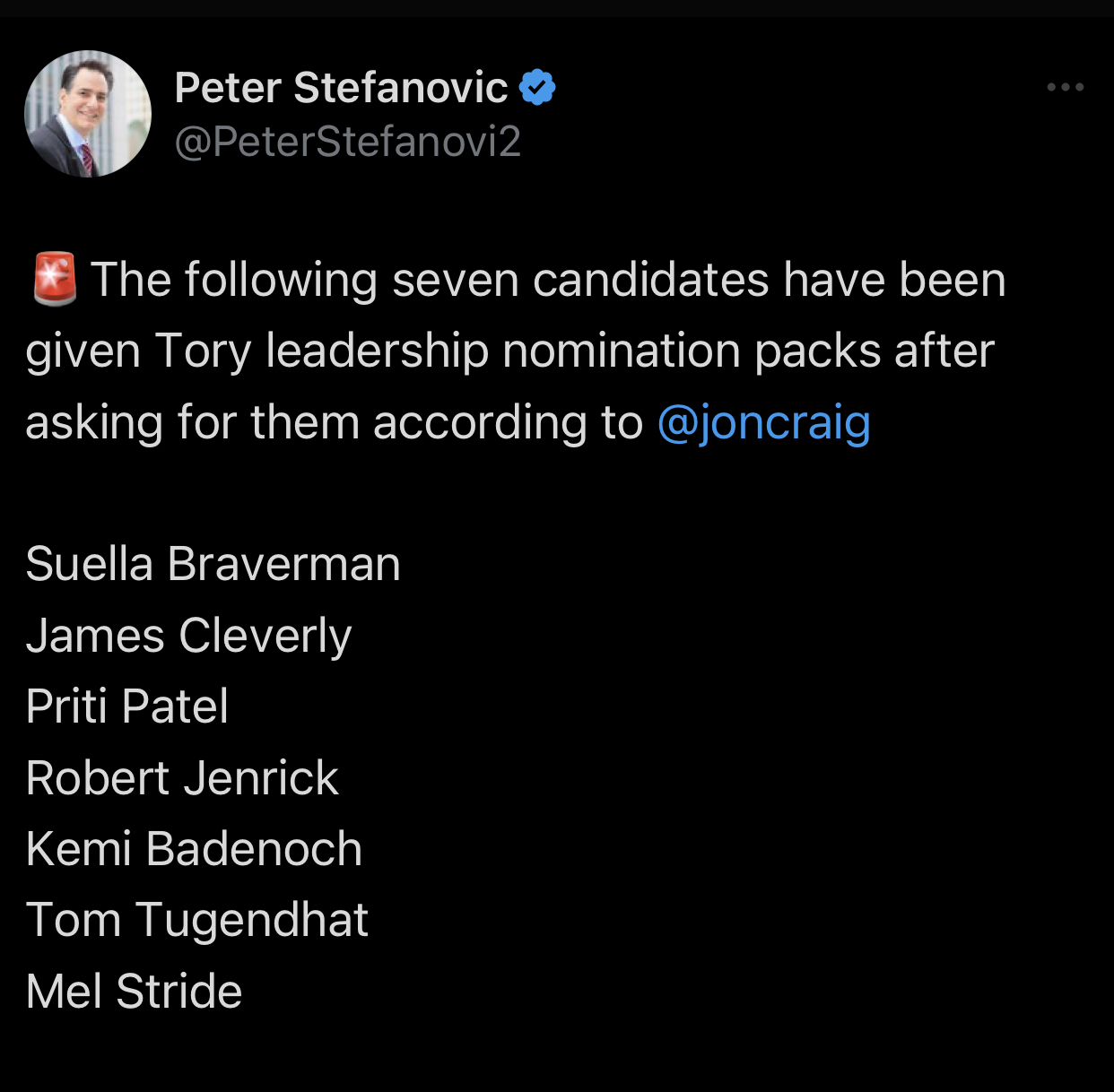Click the word "leadership" in the tweet

point(377,351)
